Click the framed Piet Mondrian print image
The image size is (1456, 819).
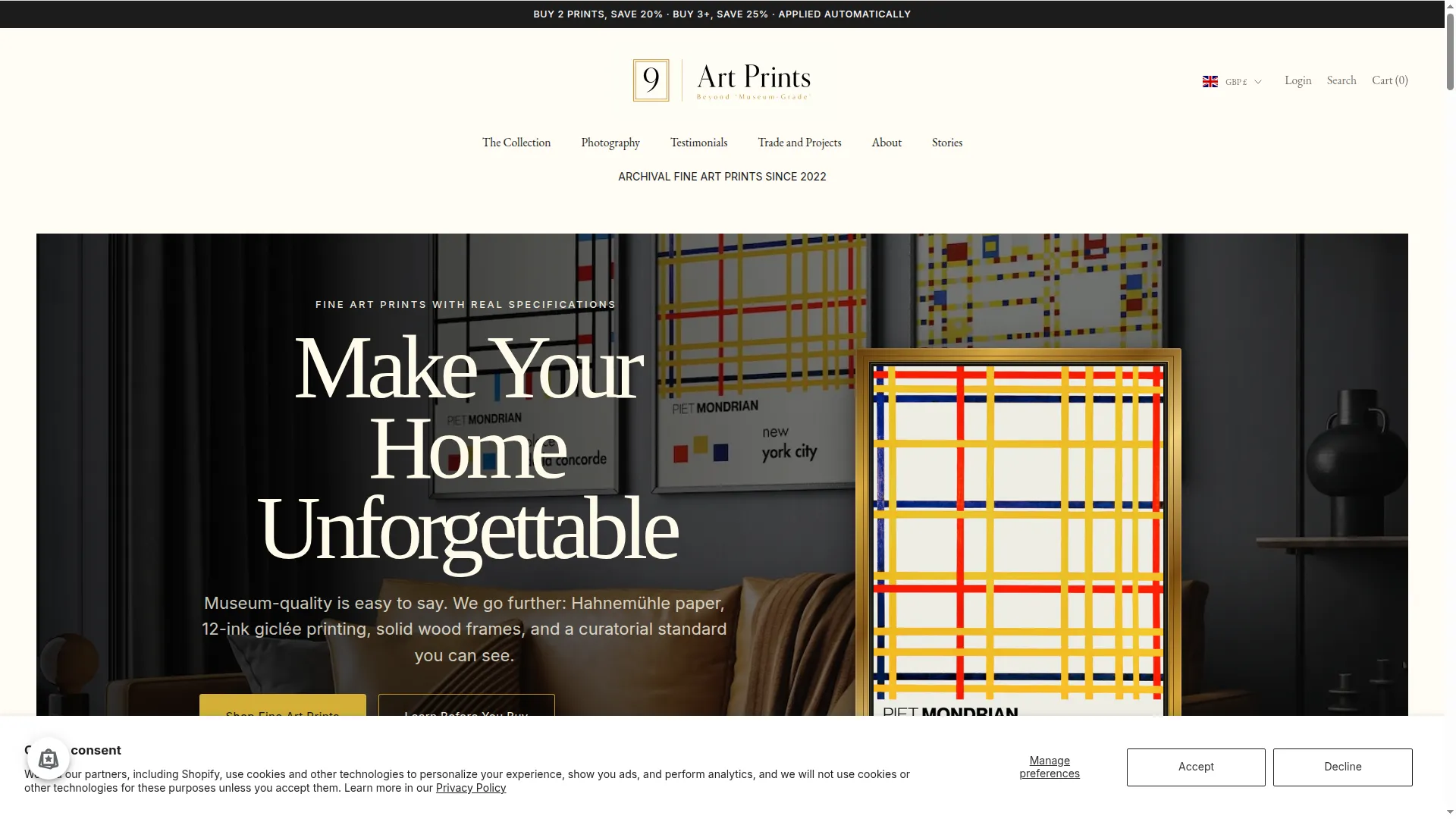point(1018,532)
